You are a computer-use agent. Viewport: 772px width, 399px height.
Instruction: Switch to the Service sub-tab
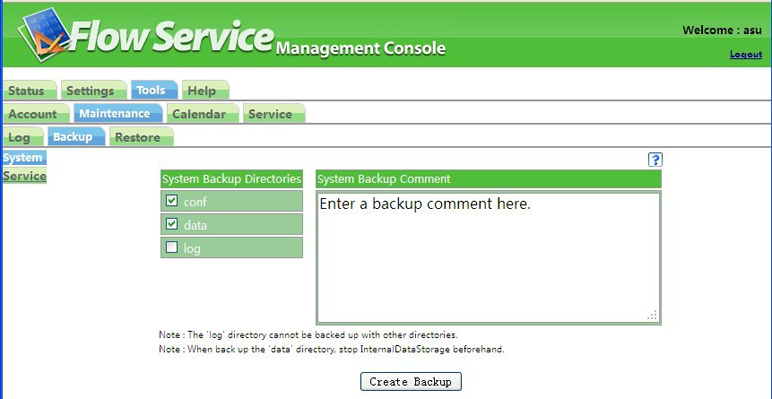[274, 113]
